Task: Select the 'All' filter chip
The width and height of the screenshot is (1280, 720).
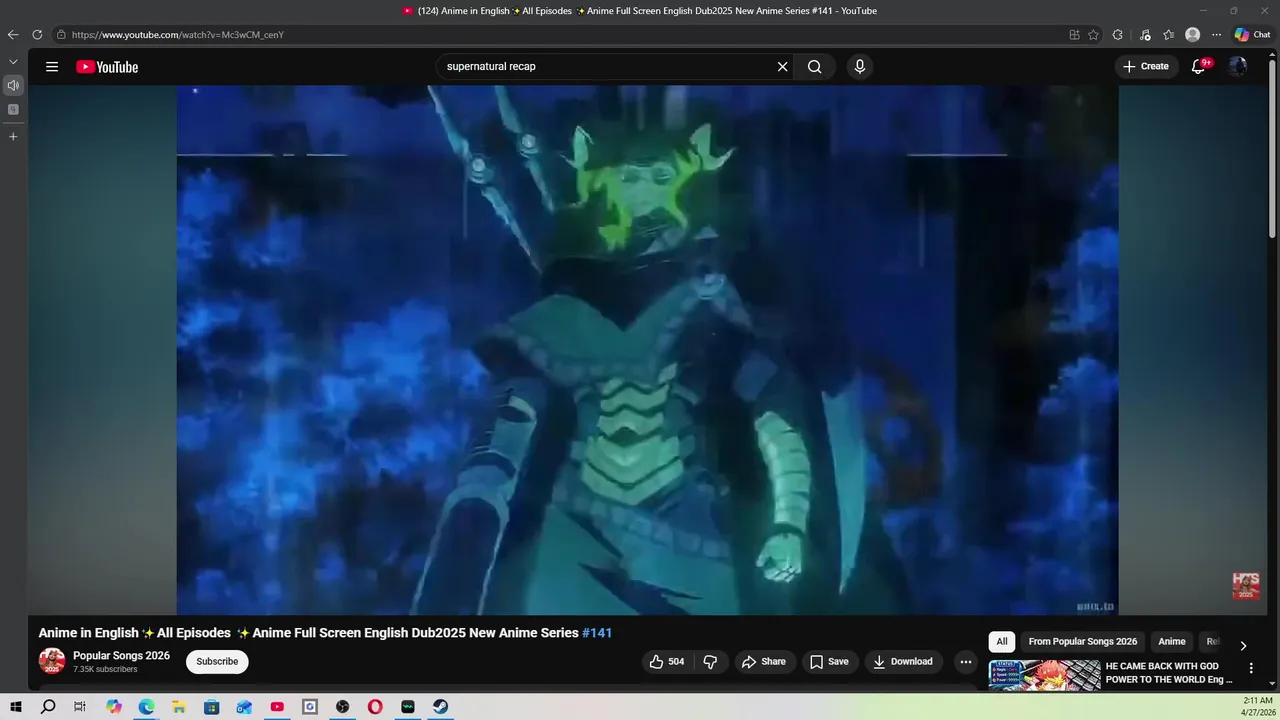Action: point(1002,642)
